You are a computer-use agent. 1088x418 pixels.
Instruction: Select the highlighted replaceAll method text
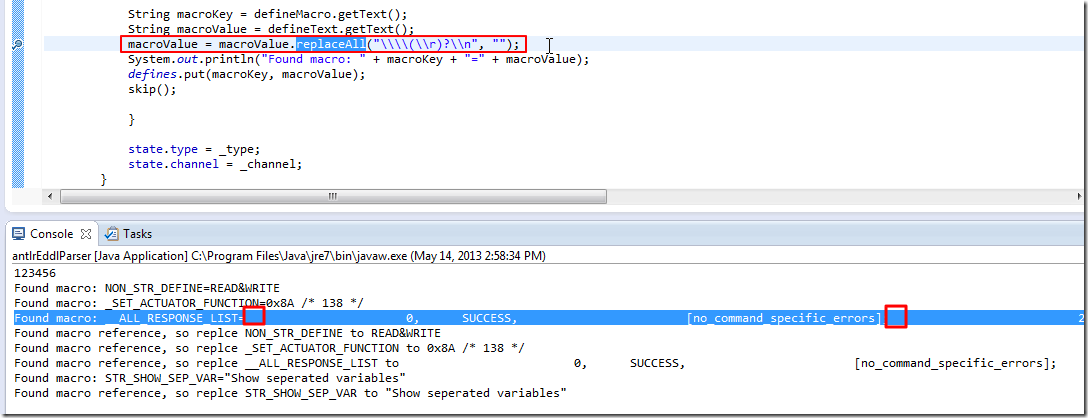[331, 44]
